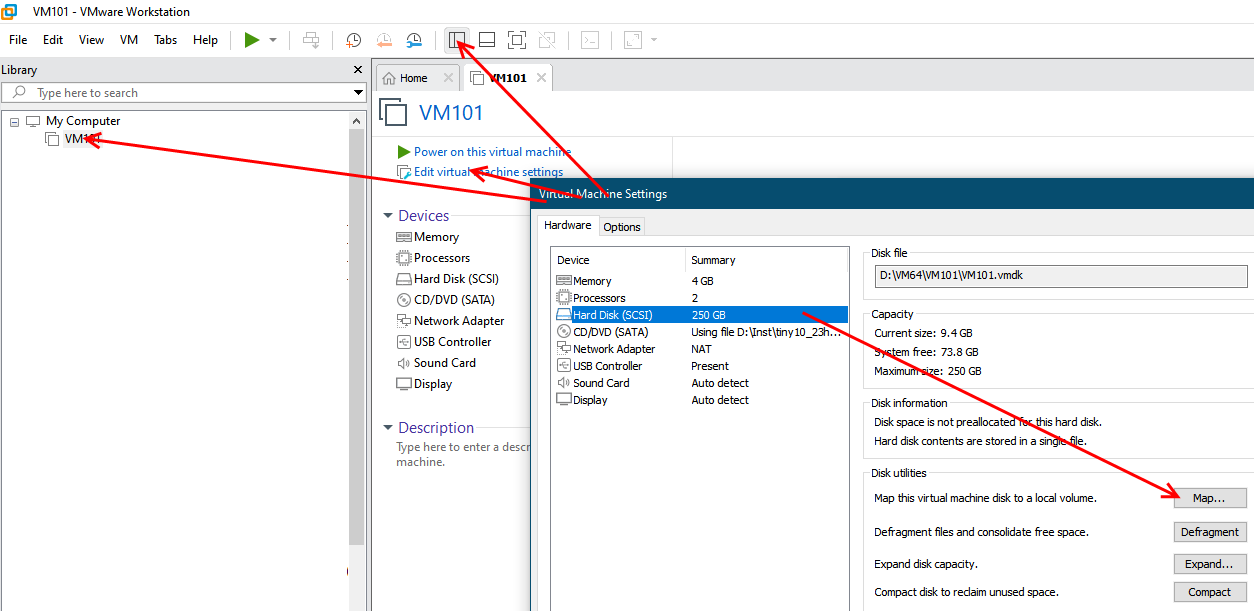Click Power on this virtual machine link
Screen dimensions: 1254x611
493,152
